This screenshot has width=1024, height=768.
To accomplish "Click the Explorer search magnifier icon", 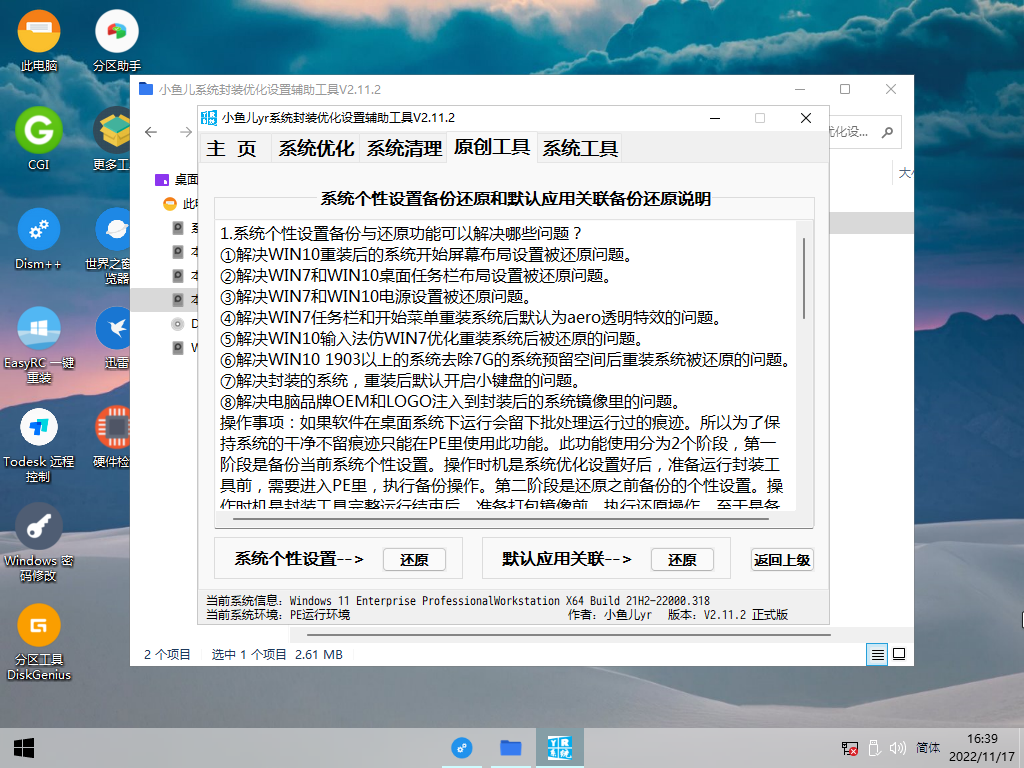I will (x=887, y=133).
